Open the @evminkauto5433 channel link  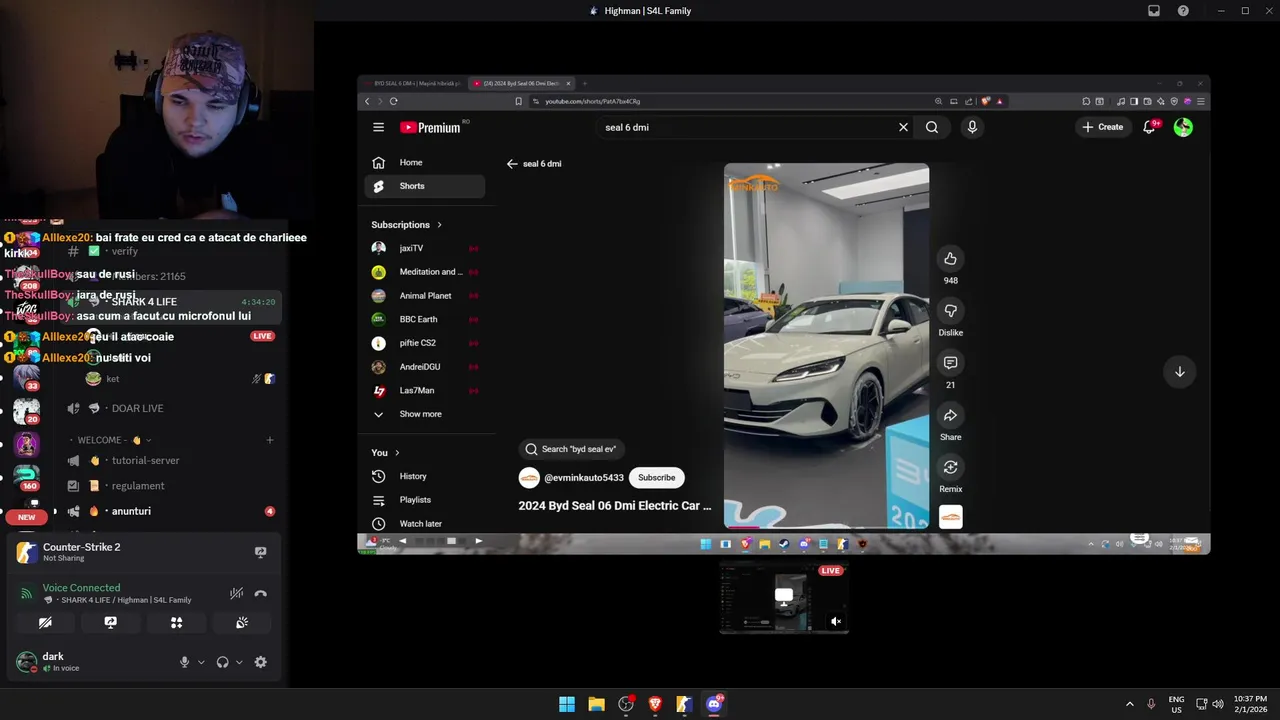click(x=584, y=478)
